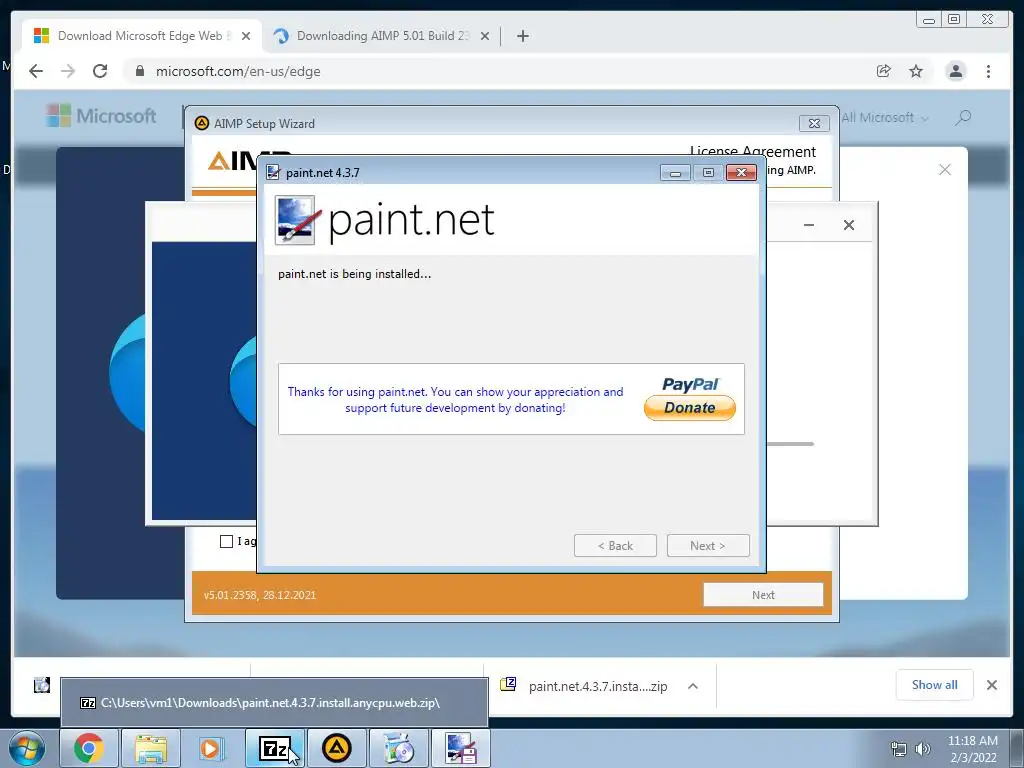Viewport: 1024px width, 768px height.
Task: Close the Edge download overlay dialog
Action: (x=944, y=170)
